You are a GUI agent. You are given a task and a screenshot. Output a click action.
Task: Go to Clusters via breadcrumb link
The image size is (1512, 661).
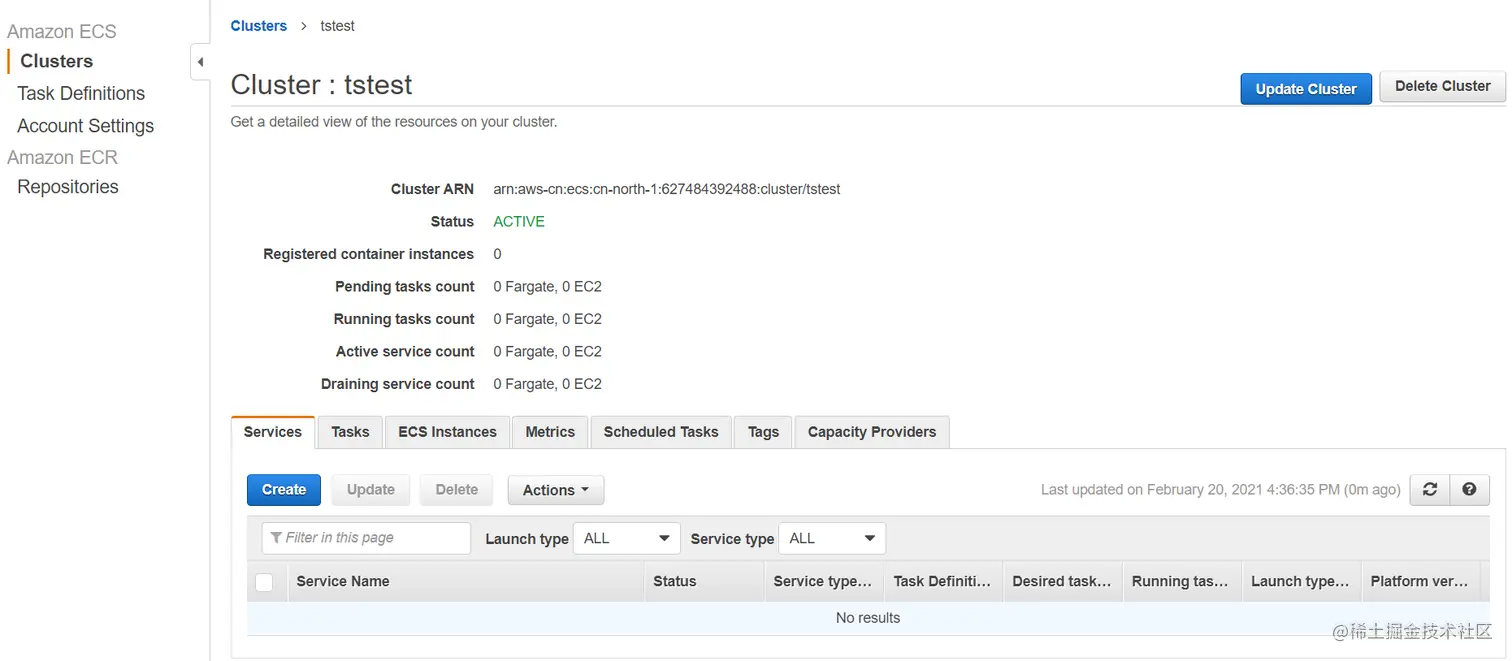pos(259,26)
